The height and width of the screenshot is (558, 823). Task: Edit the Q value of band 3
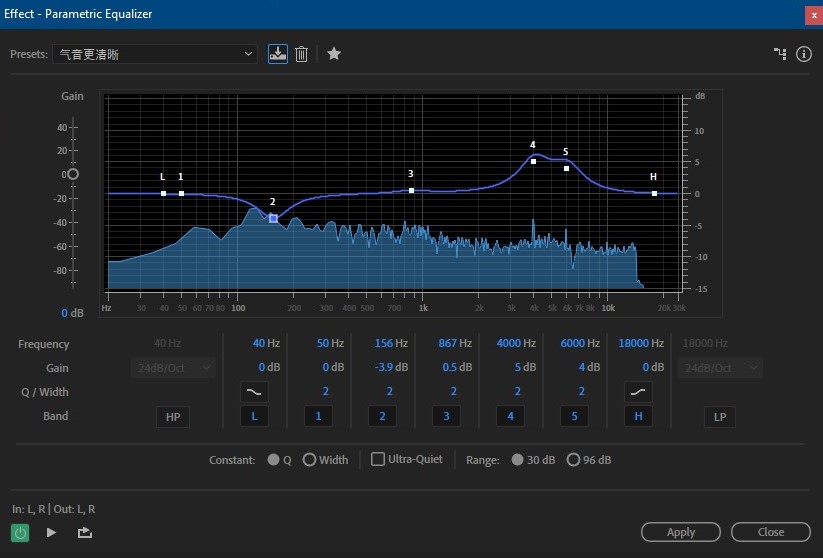point(453,392)
